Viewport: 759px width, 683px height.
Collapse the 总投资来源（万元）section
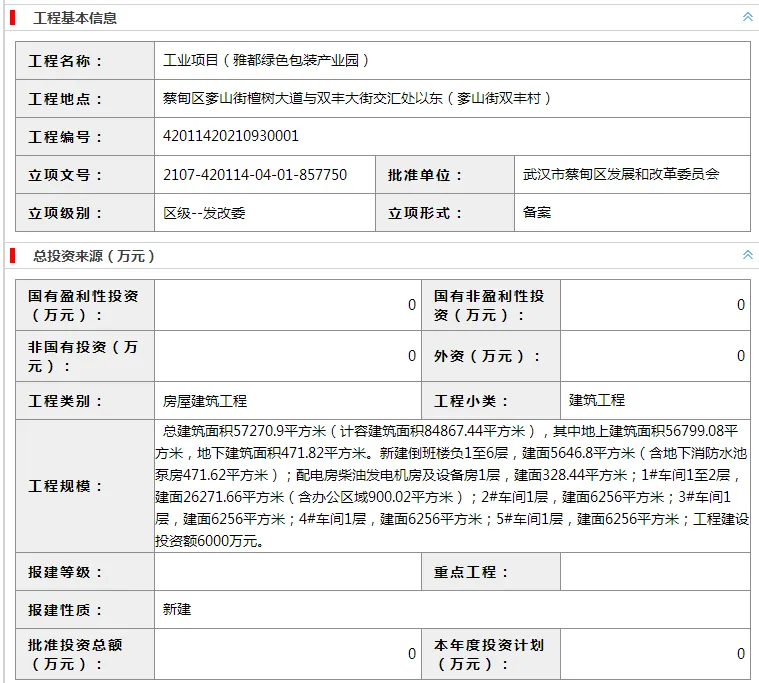click(x=747, y=255)
